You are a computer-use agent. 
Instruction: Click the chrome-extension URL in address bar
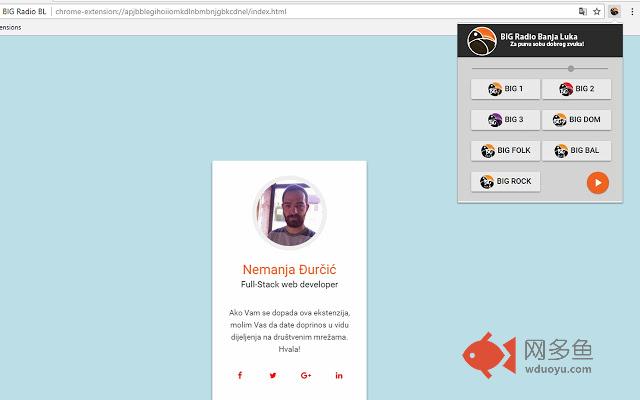[x=171, y=11]
